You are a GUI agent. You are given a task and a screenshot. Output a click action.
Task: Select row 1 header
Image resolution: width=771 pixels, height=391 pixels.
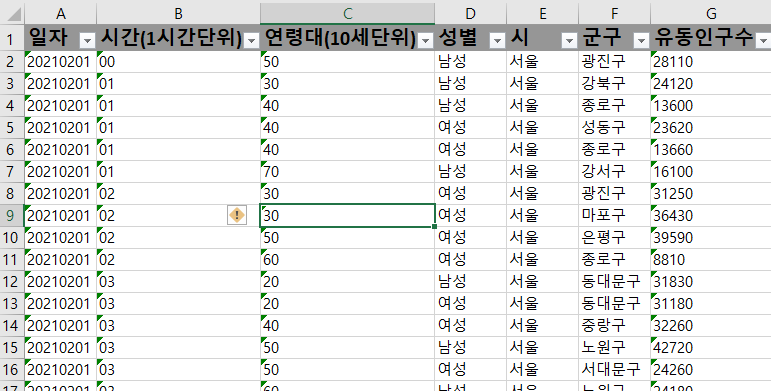click(12, 37)
